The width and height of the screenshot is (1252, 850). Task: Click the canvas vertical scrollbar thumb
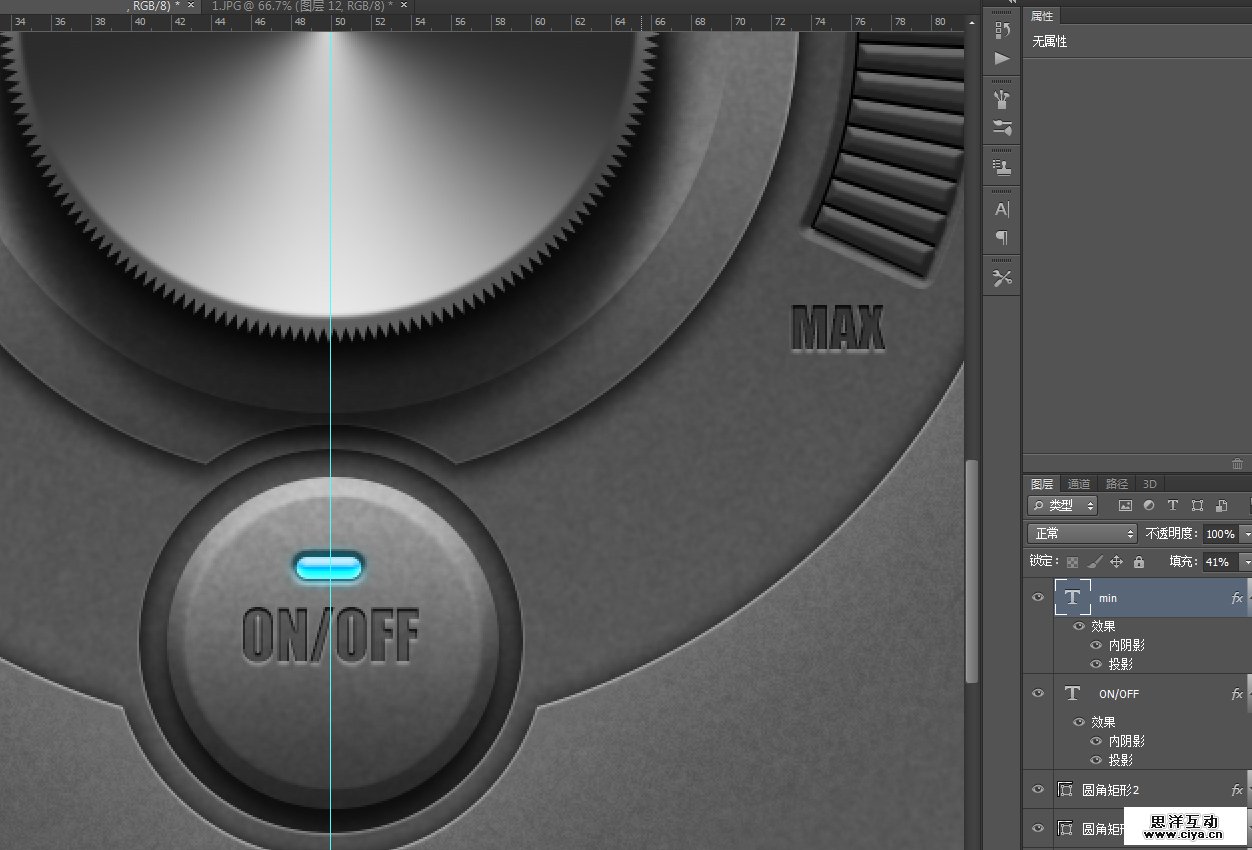click(x=971, y=570)
